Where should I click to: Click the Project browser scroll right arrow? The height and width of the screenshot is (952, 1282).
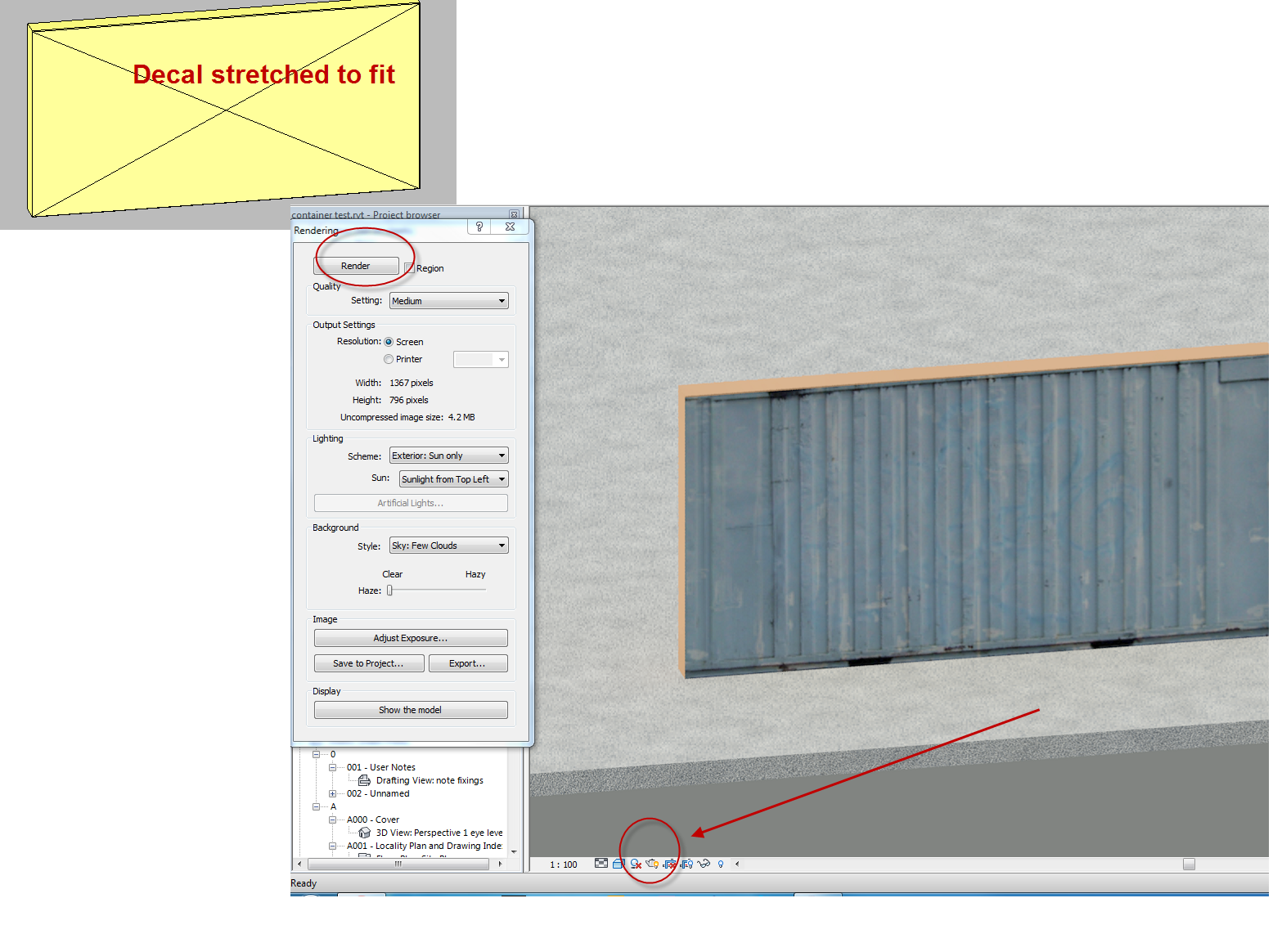pos(500,864)
